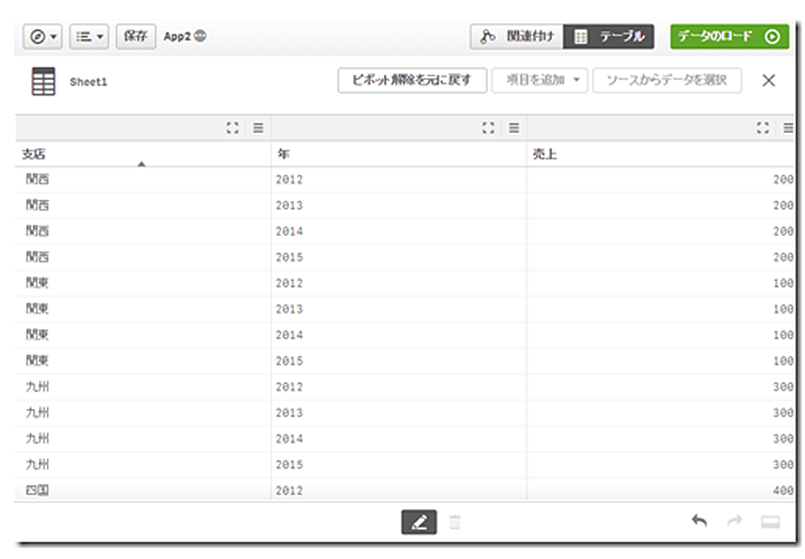Open the 項目を追加 dropdown
Viewport: 805px width, 559px height.
click(540, 81)
